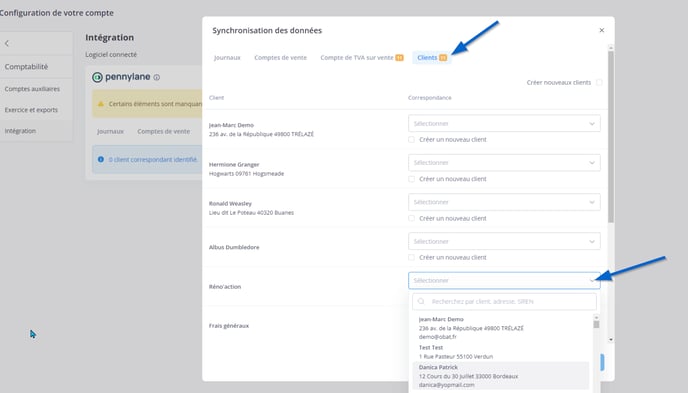Click the warning triangle icon in yellow banner
Viewport: 688px width, 393px height.
pyautogui.click(x=100, y=104)
